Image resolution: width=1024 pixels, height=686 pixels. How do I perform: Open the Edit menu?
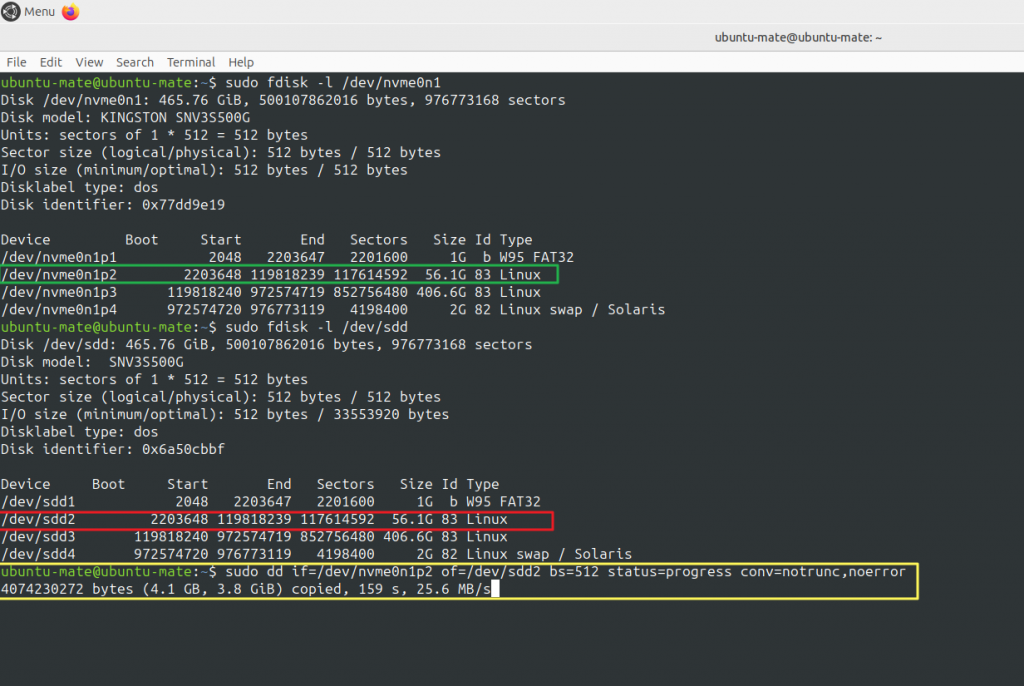click(x=50, y=62)
